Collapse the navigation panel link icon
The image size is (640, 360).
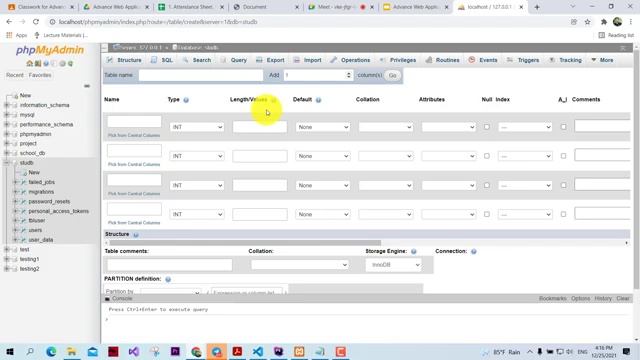87,86
